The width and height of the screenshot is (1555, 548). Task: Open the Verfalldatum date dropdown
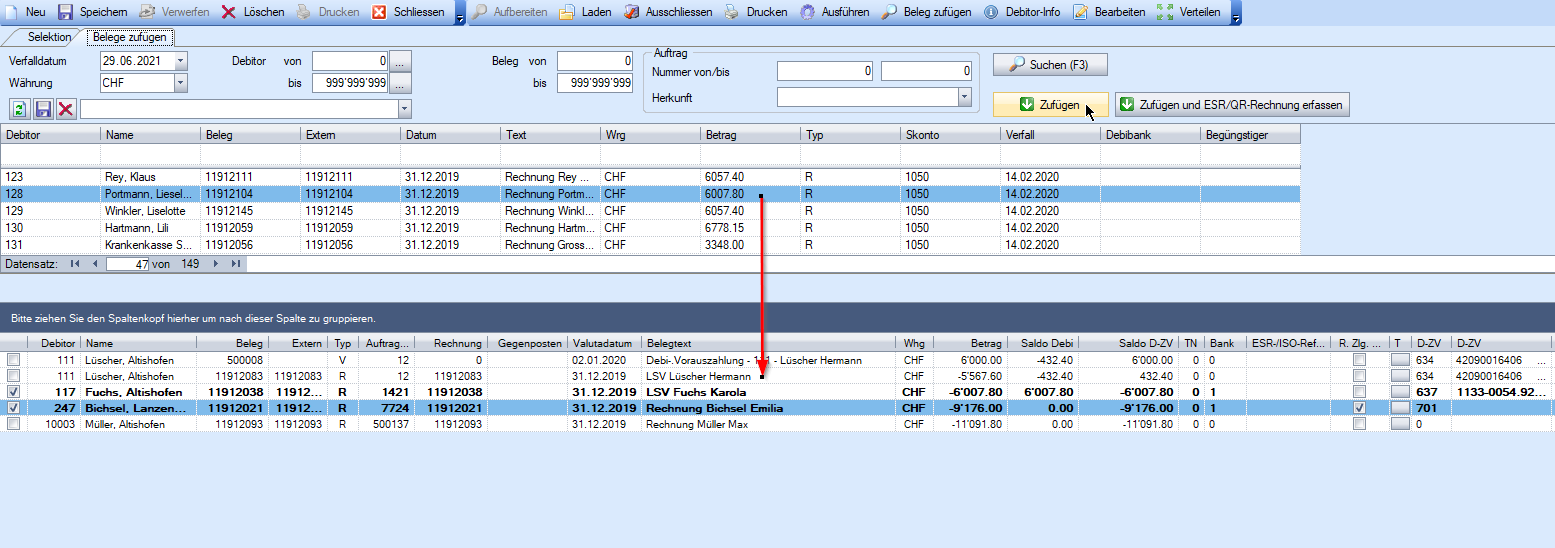click(x=180, y=61)
